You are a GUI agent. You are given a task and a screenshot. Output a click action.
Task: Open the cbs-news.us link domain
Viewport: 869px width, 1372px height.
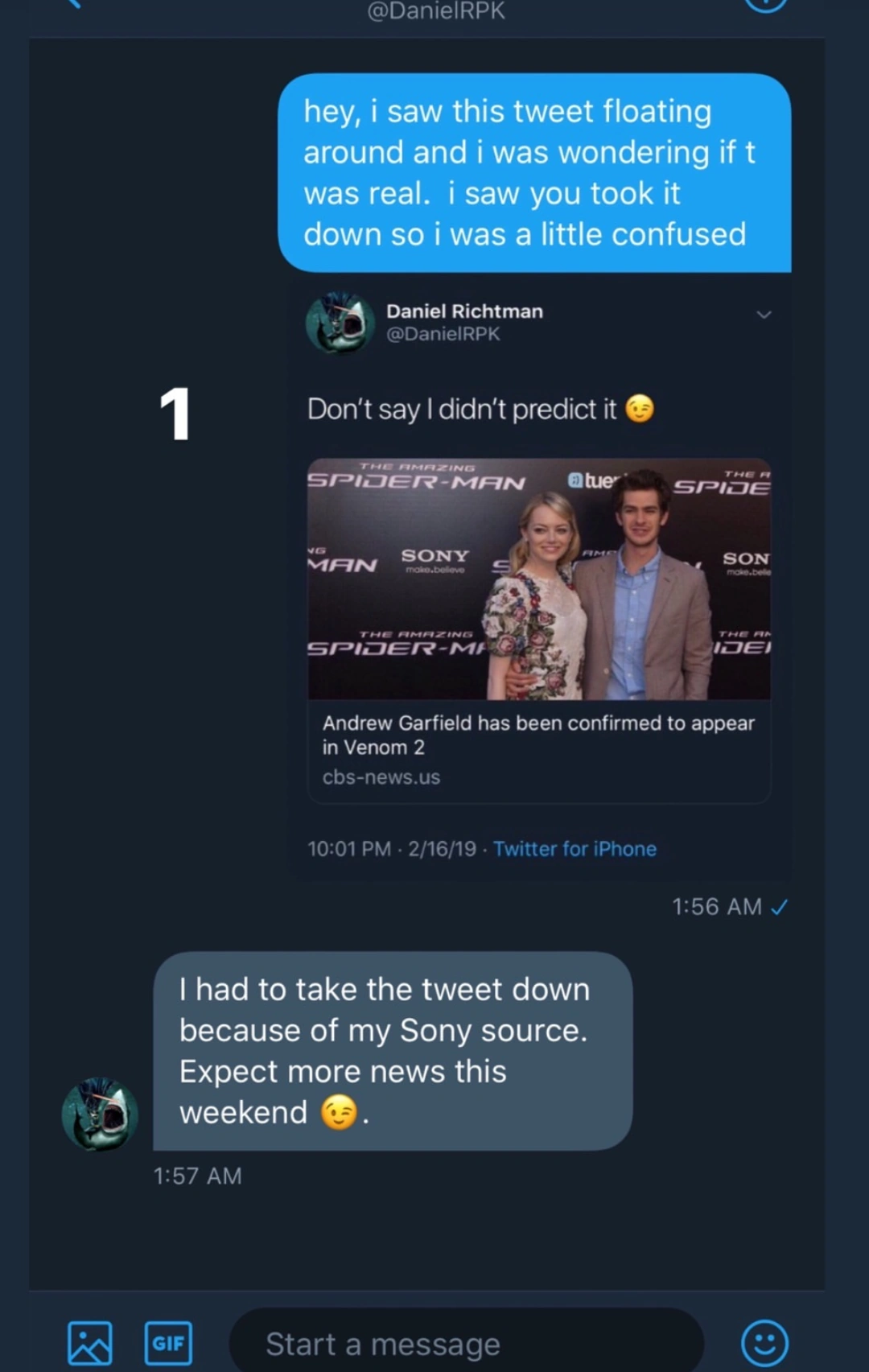tap(381, 777)
